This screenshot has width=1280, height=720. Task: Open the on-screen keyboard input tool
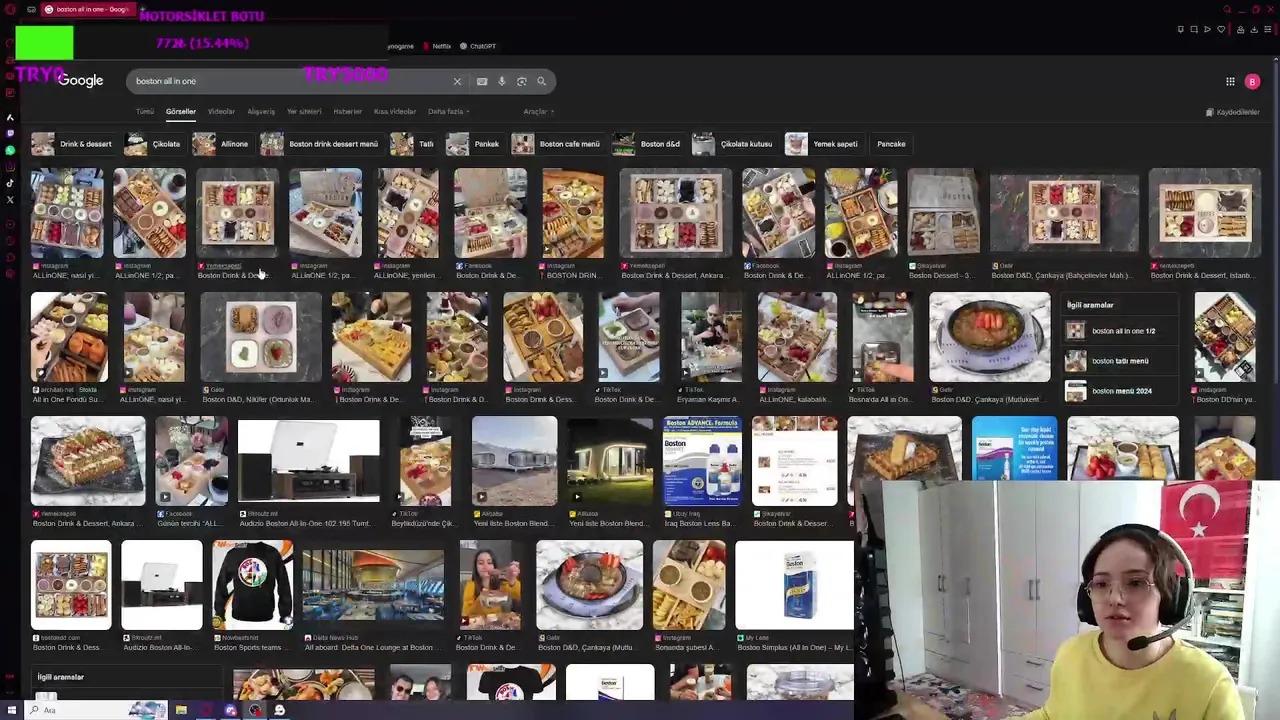coord(482,81)
